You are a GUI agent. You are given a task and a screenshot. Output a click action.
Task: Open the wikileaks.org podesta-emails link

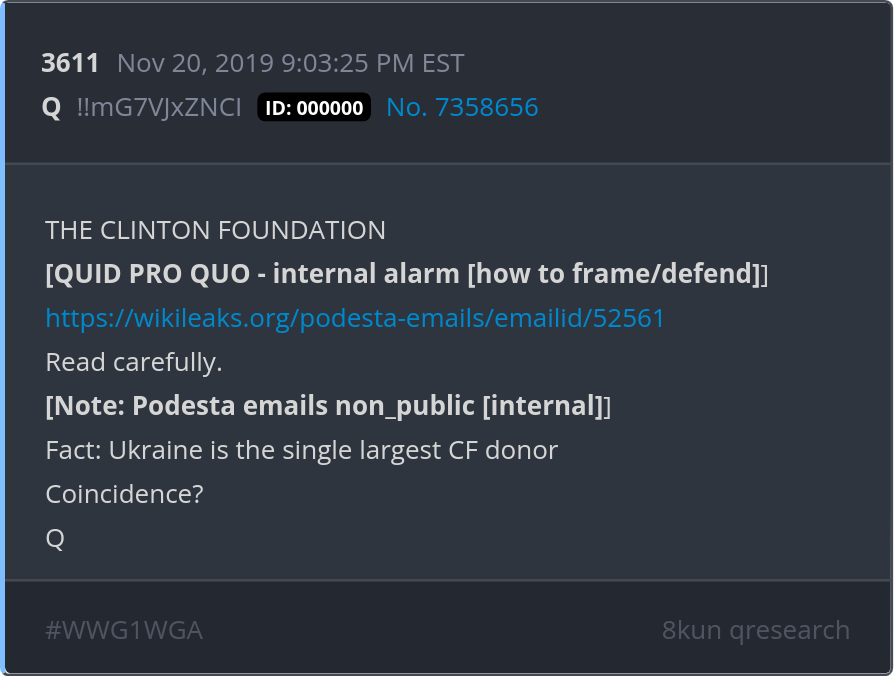(355, 319)
